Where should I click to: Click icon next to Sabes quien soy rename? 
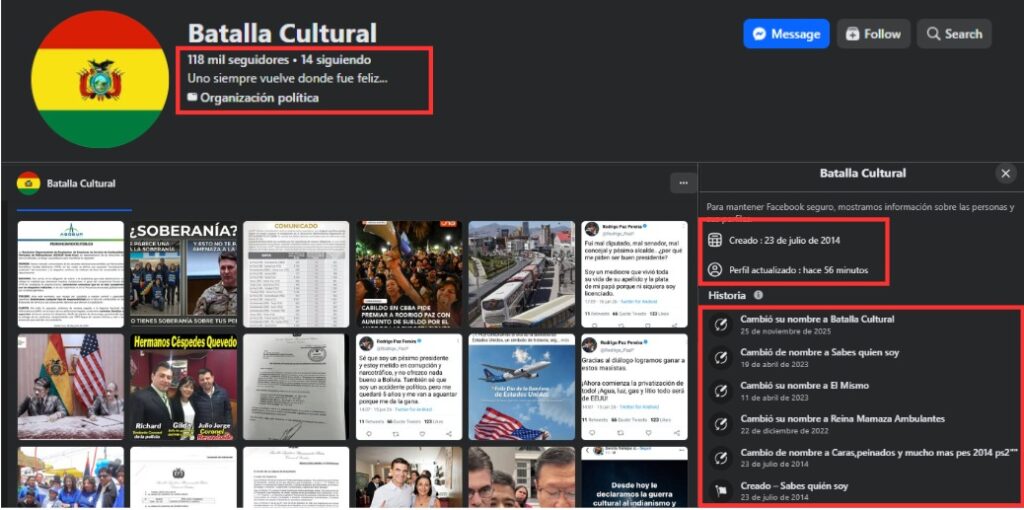click(x=721, y=358)
